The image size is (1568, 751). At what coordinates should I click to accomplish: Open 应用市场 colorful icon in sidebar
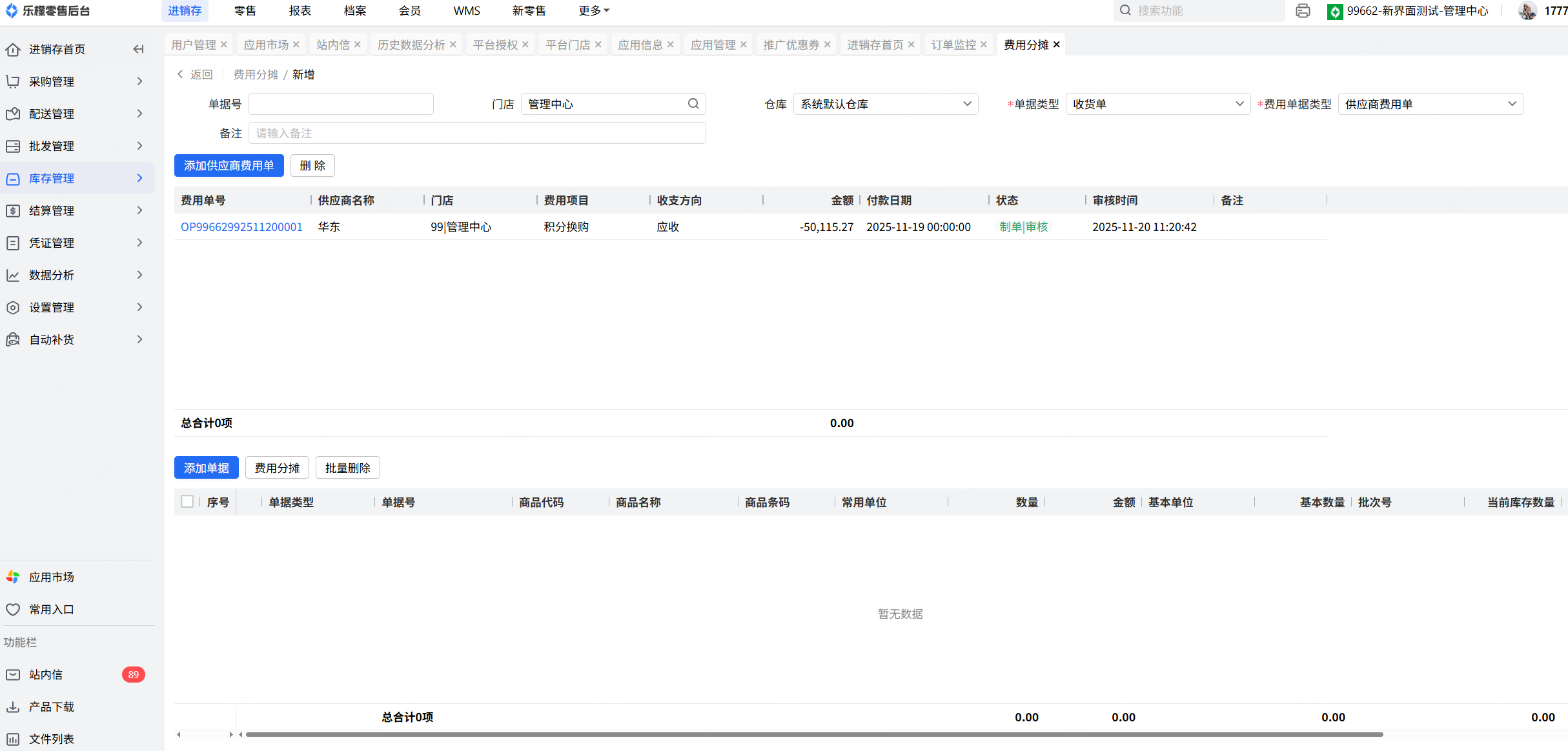click(x=13, y=577)
